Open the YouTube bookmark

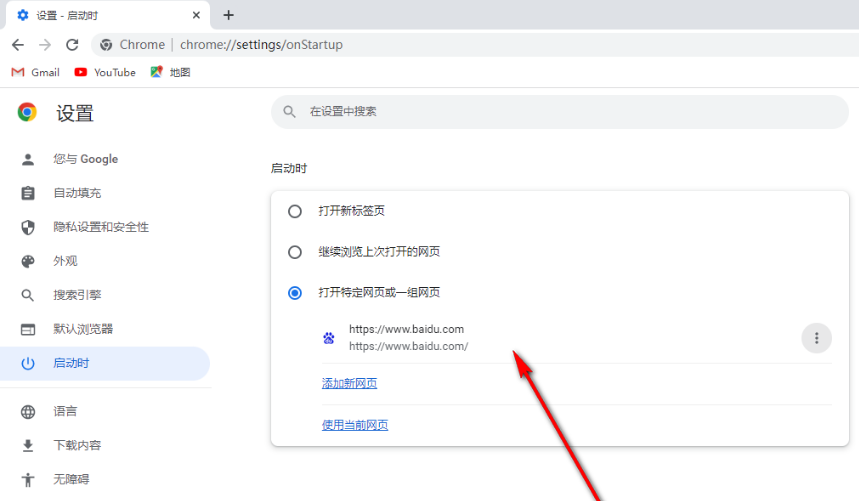point(105,72)
